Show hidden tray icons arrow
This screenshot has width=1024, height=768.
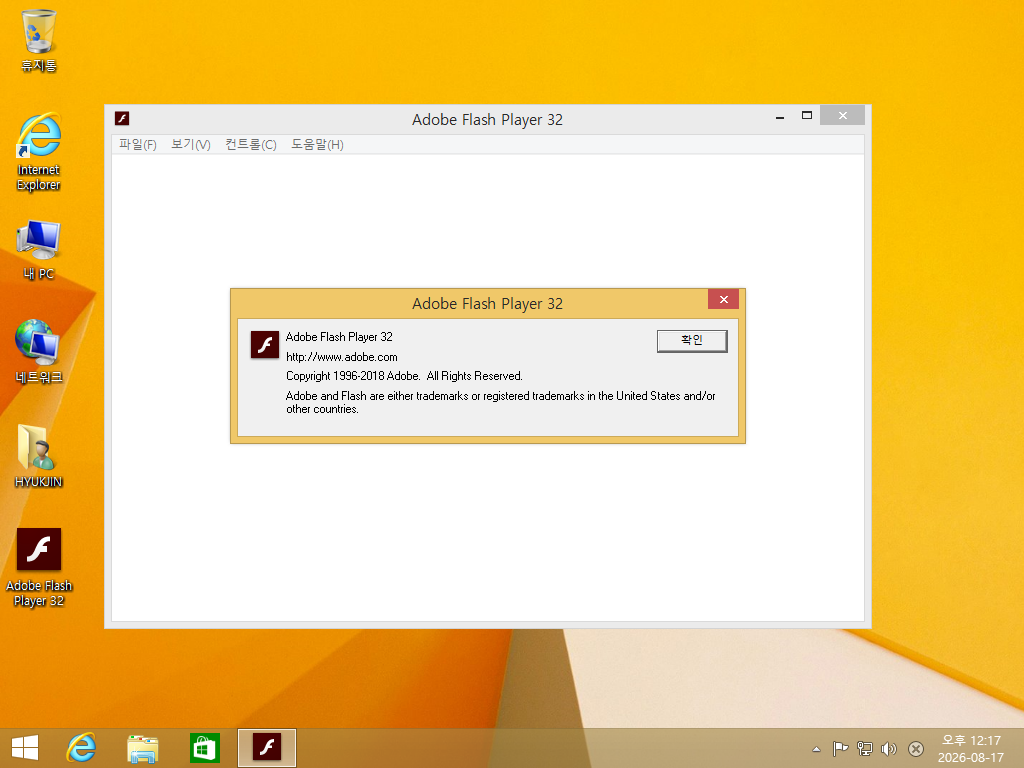tap(816, 749)
